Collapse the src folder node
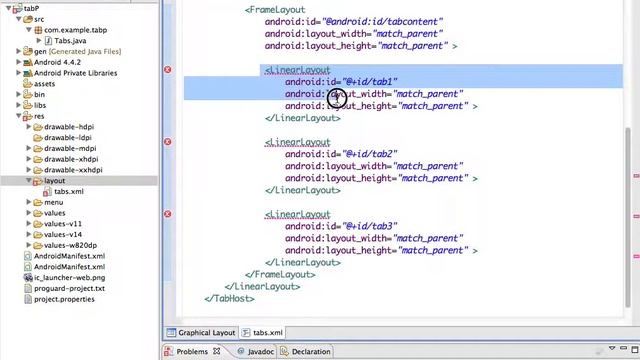The image size is (640, 360). (19, 19)
